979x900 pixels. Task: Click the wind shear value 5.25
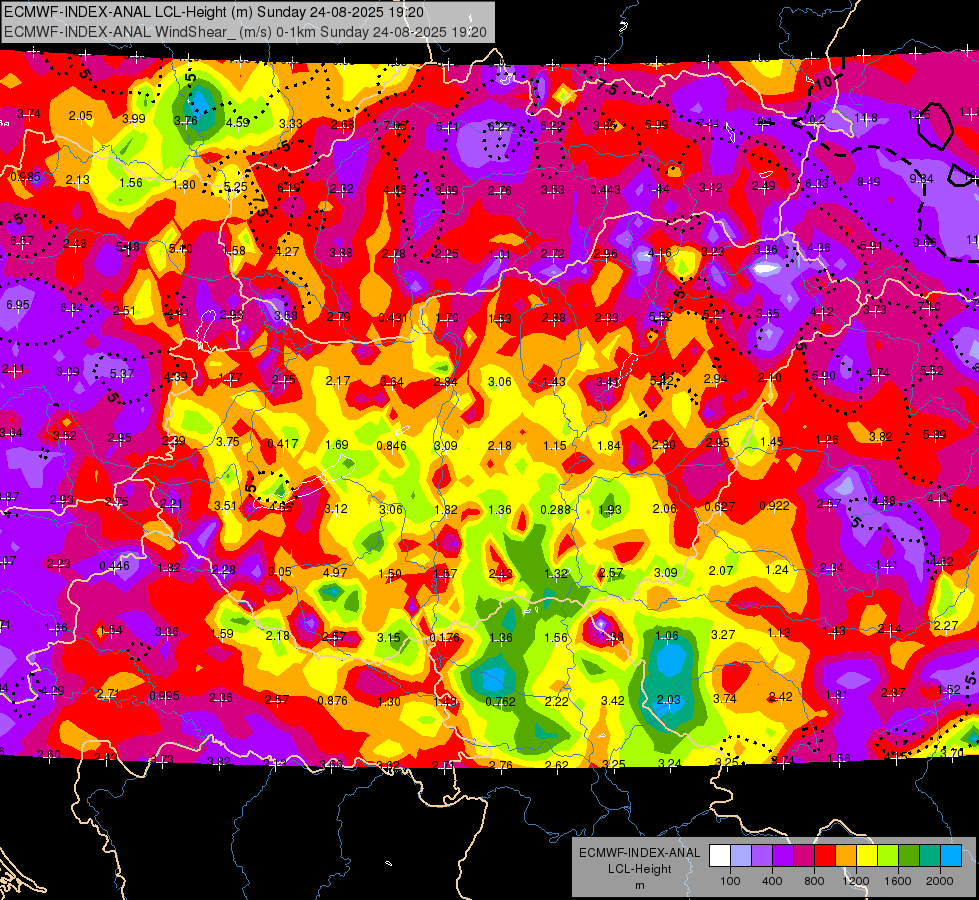[235, 187]
